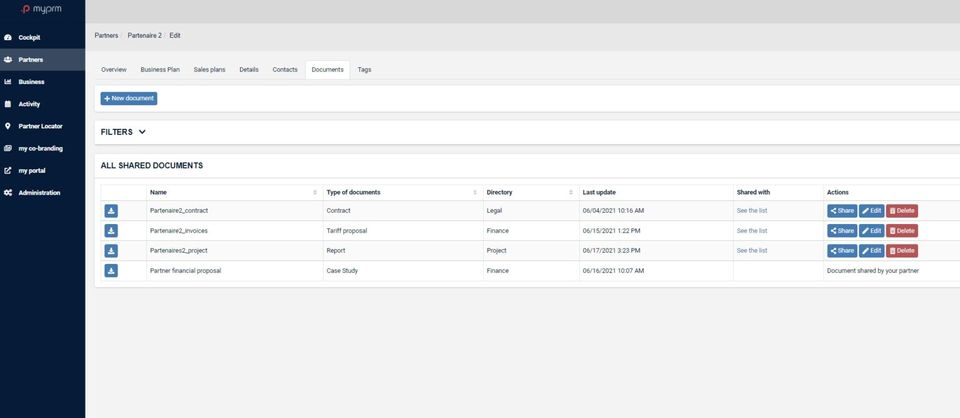Sort the table by the Name column
Screen dimensions: 960x418
(x=234, y=192)
